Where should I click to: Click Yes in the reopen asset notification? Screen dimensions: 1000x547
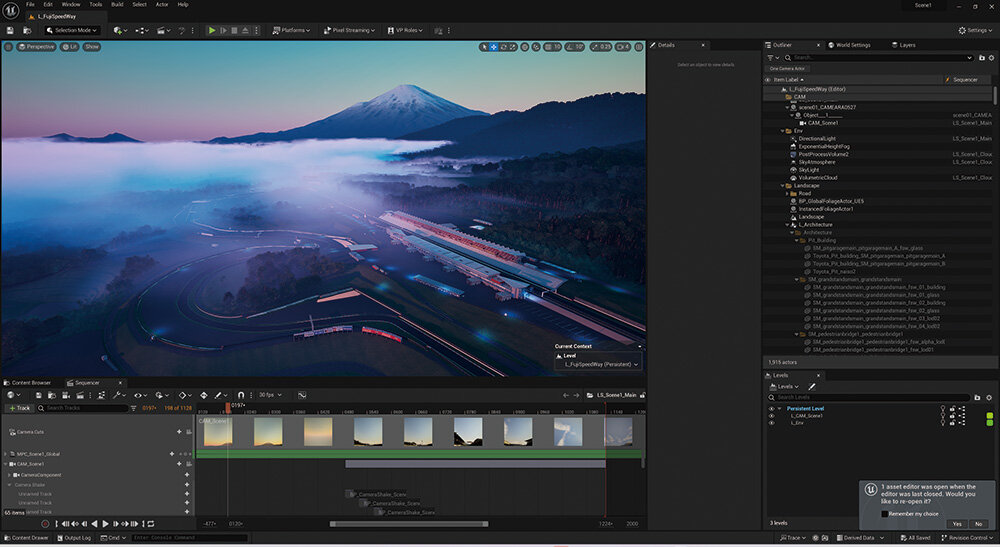click(957, 524)
